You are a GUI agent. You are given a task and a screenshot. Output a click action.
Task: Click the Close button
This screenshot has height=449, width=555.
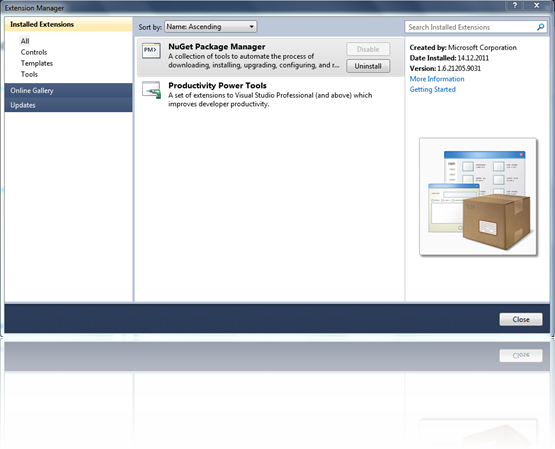521,319
